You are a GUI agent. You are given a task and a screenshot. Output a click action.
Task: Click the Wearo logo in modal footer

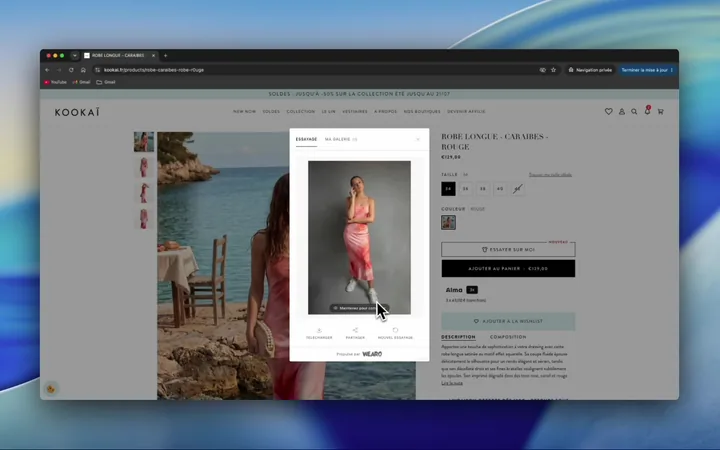point(372,354)
